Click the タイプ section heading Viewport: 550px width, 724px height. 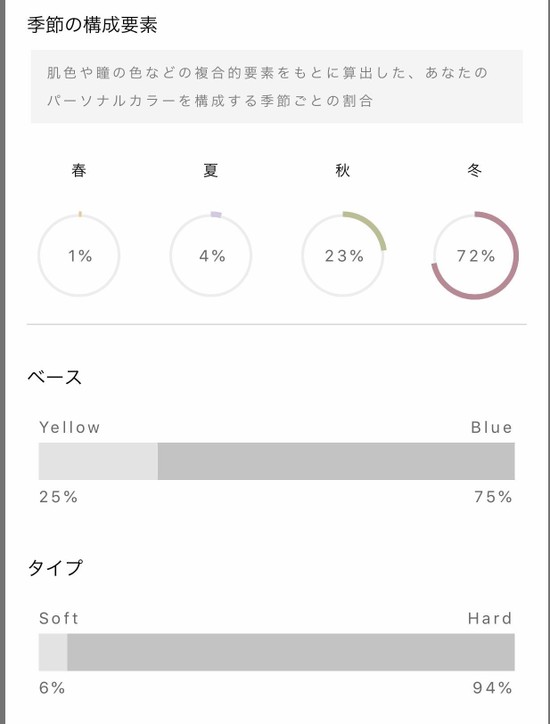[55, 567]
